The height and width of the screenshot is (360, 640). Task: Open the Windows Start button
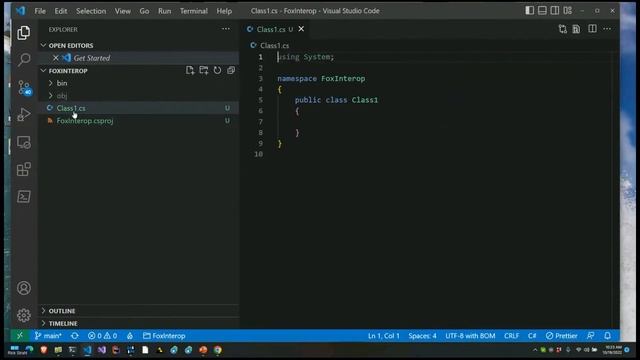14,349
